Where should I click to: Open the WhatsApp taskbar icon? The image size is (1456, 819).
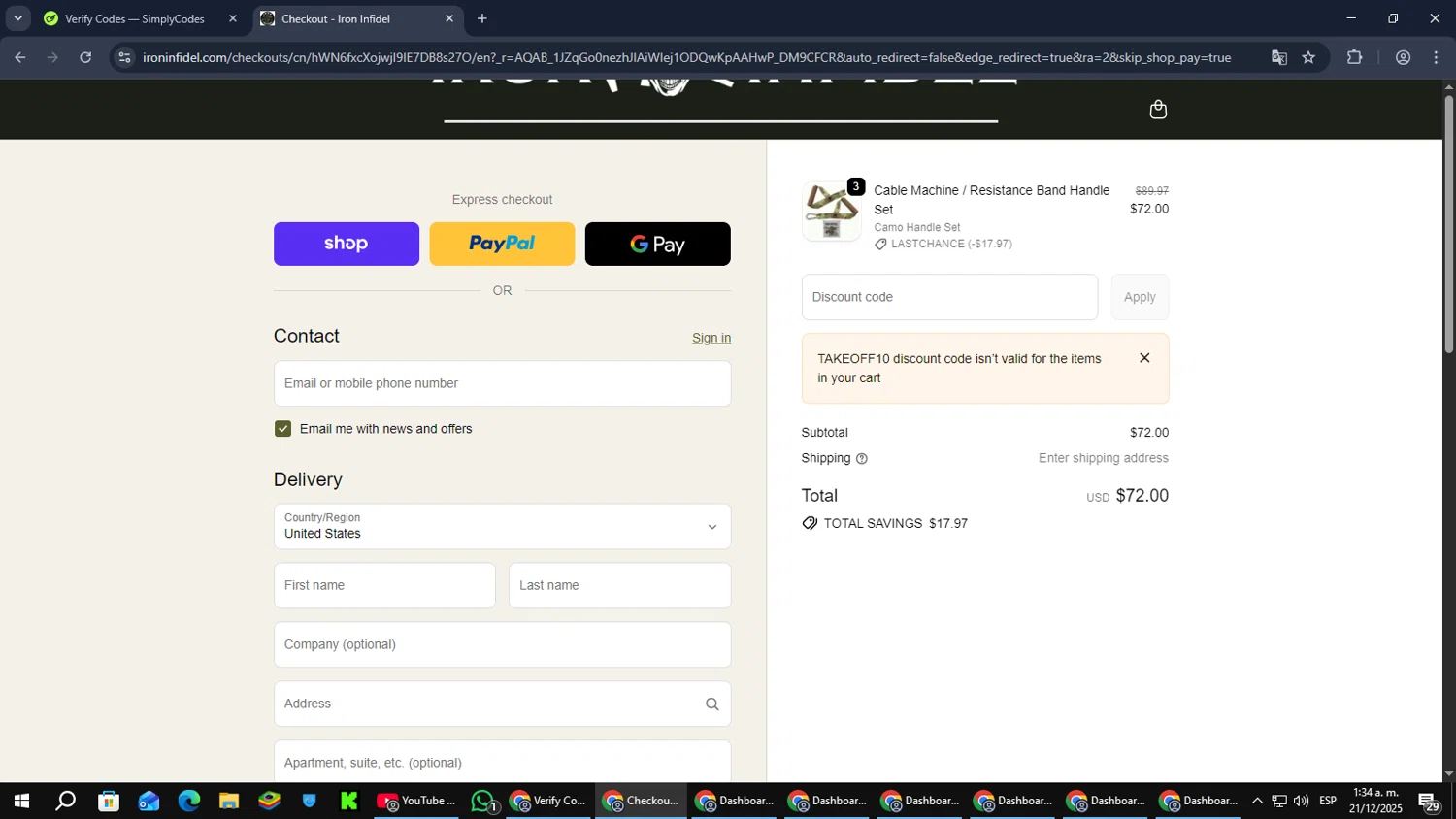tap(483, 801)
